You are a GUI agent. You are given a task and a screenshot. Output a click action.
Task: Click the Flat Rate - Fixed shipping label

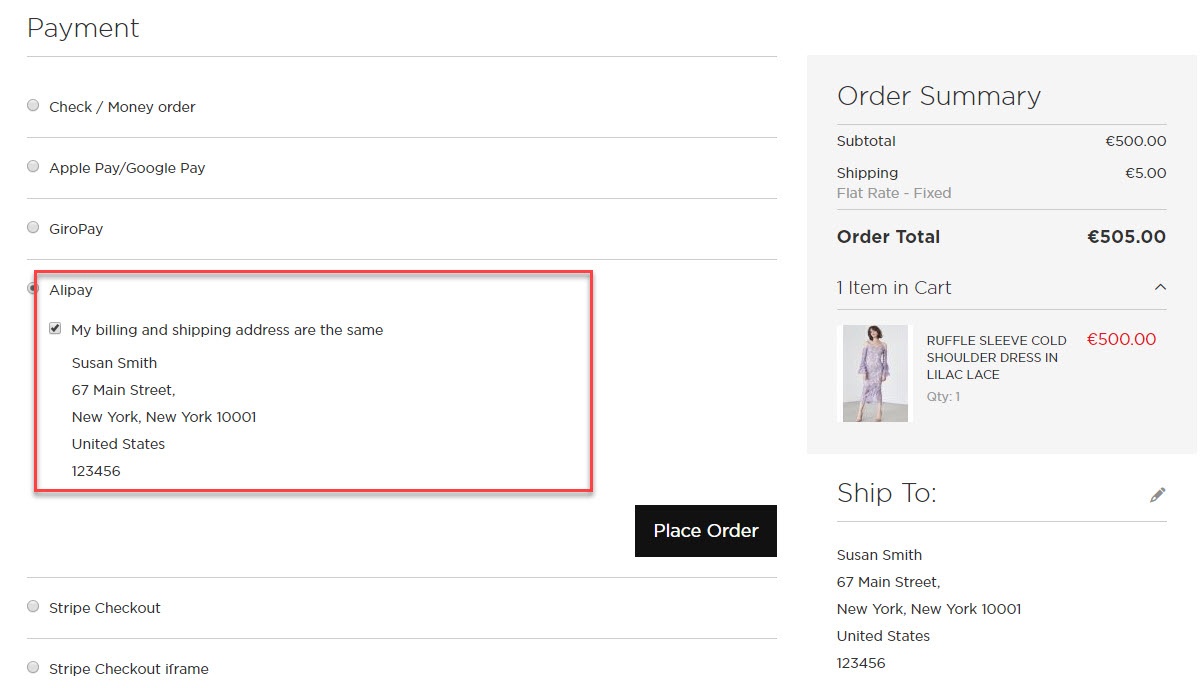(893, 193)
